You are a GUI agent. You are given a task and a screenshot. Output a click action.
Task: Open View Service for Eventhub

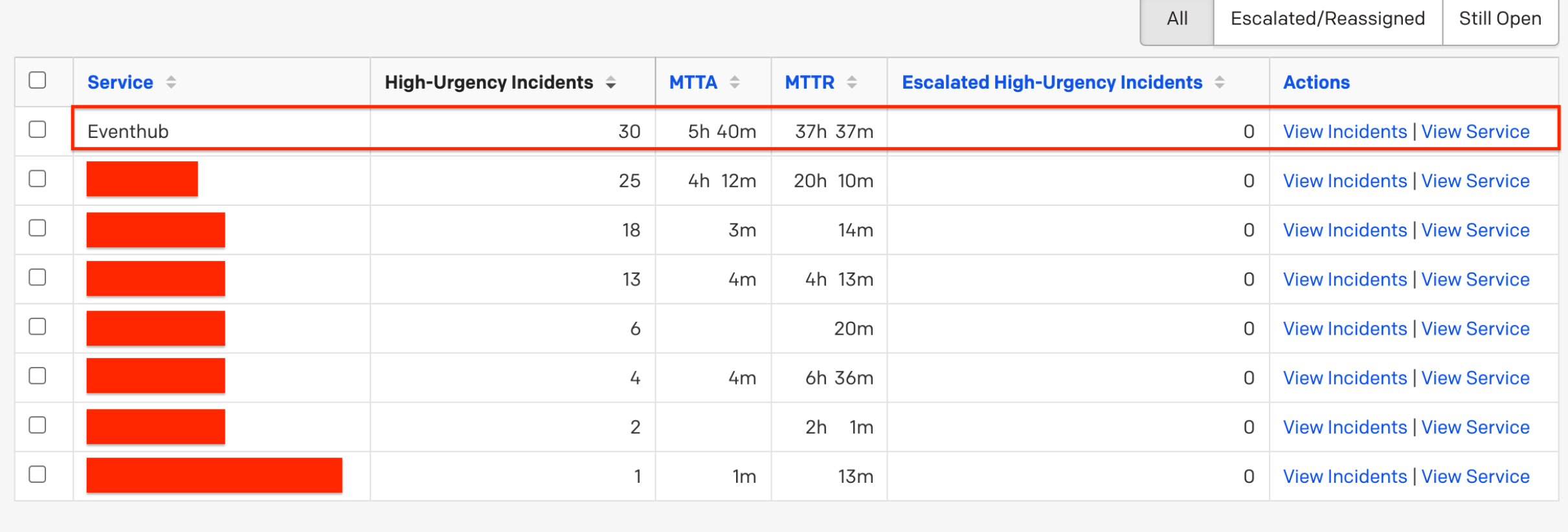(1475, 131)
